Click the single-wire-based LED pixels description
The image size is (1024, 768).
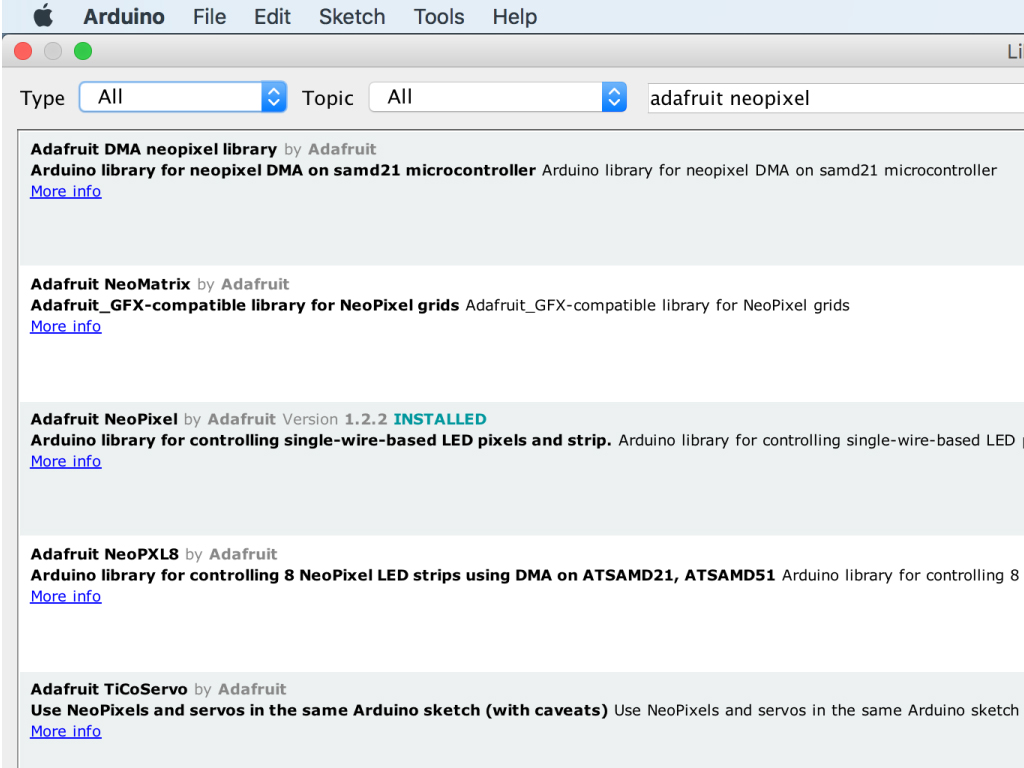point(321,441)
